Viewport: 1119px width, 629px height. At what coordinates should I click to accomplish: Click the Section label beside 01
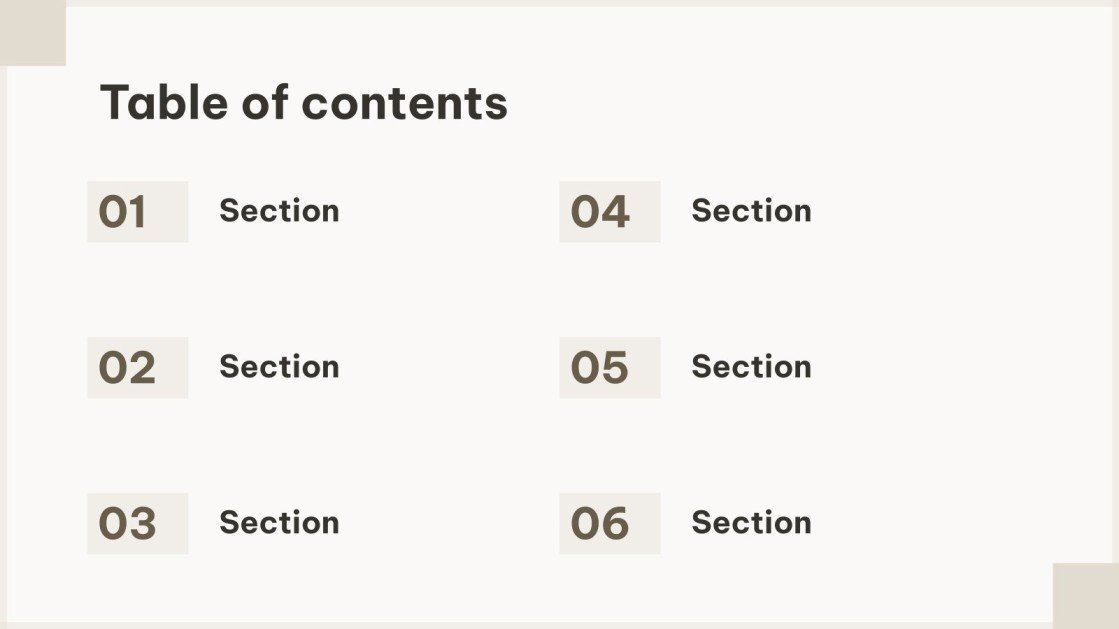tap(279, 211)
